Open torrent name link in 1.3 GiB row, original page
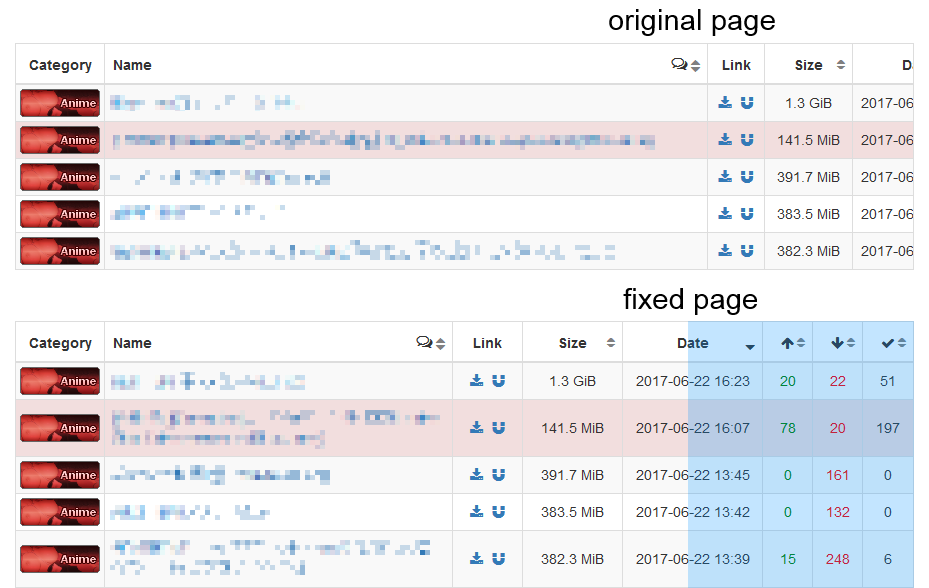Image resolution: width=929 pixels, height=588 pixels. 204,103
